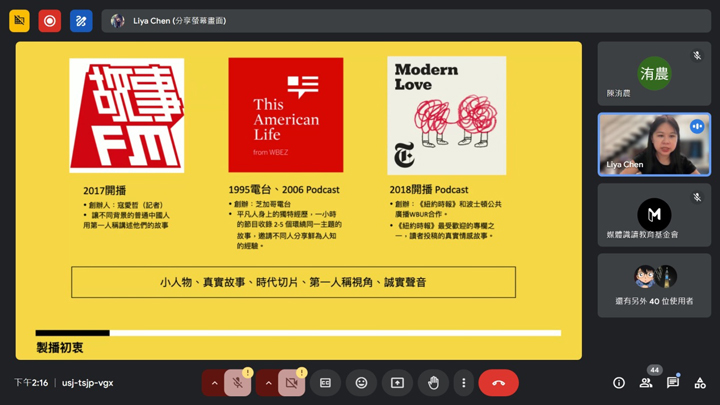Image resolution: width=720 pixels, height=405 pixels.
Task: Click the speaking indicator on Liya Chen tile
Action: point(697,126)
